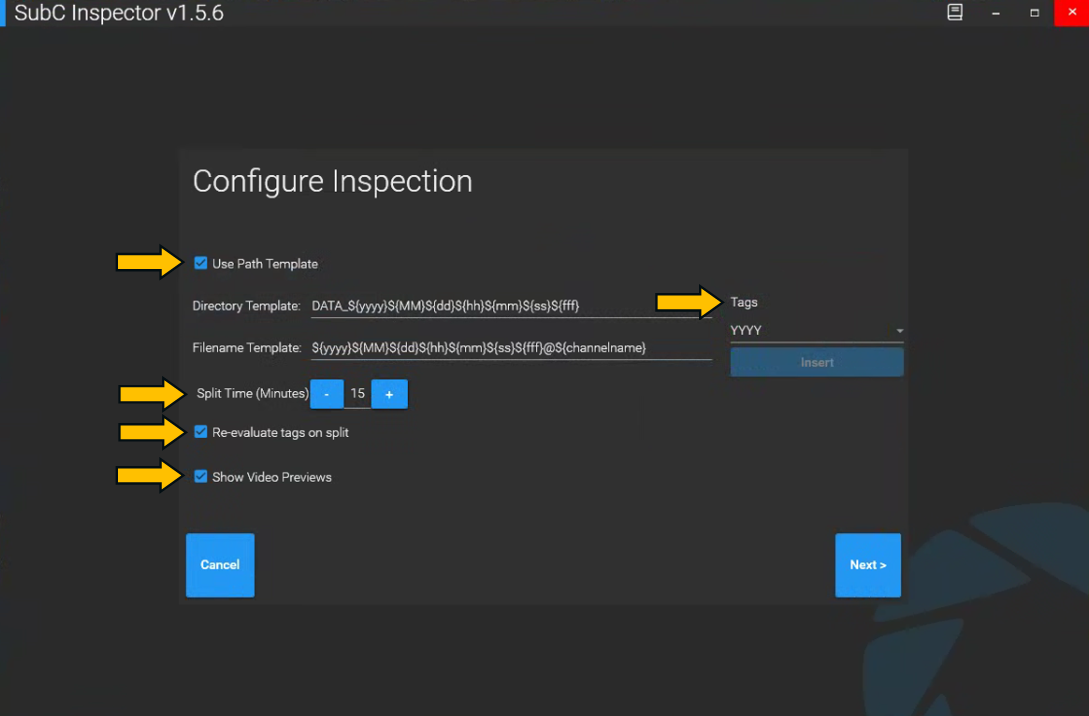Click the split time value field

point(358,394)
